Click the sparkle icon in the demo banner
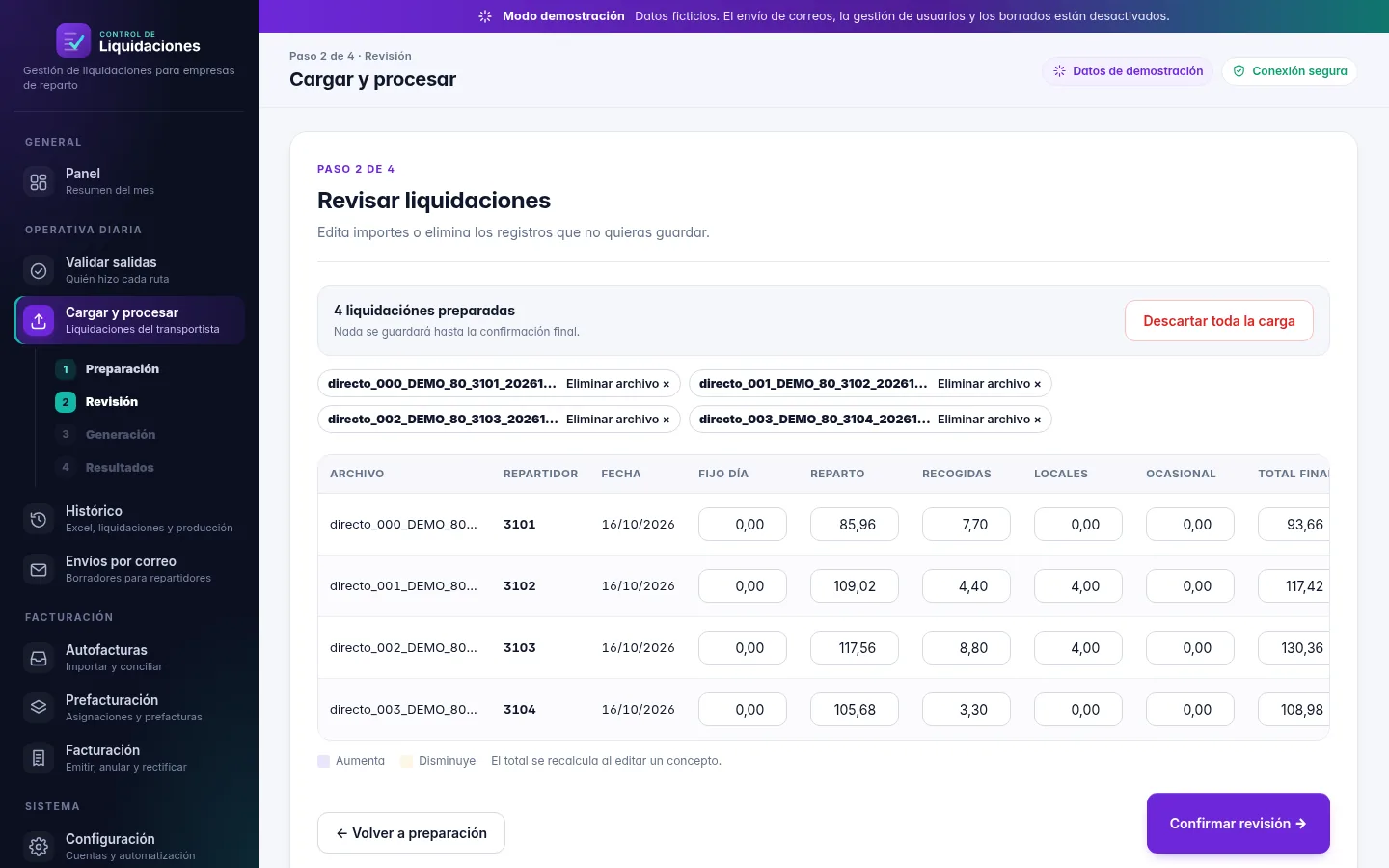 point(485,16)
